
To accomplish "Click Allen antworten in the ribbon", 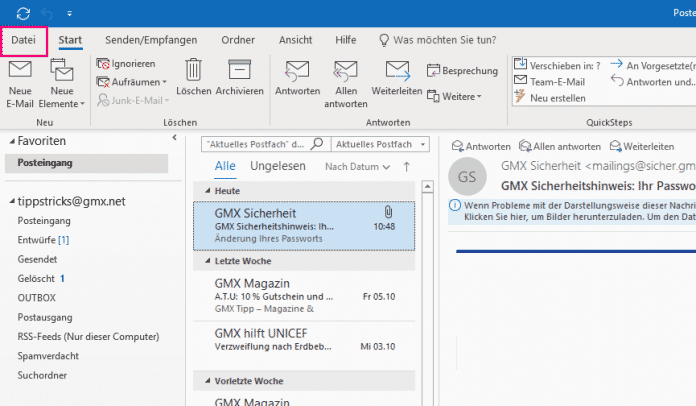I will coord(345,73).
